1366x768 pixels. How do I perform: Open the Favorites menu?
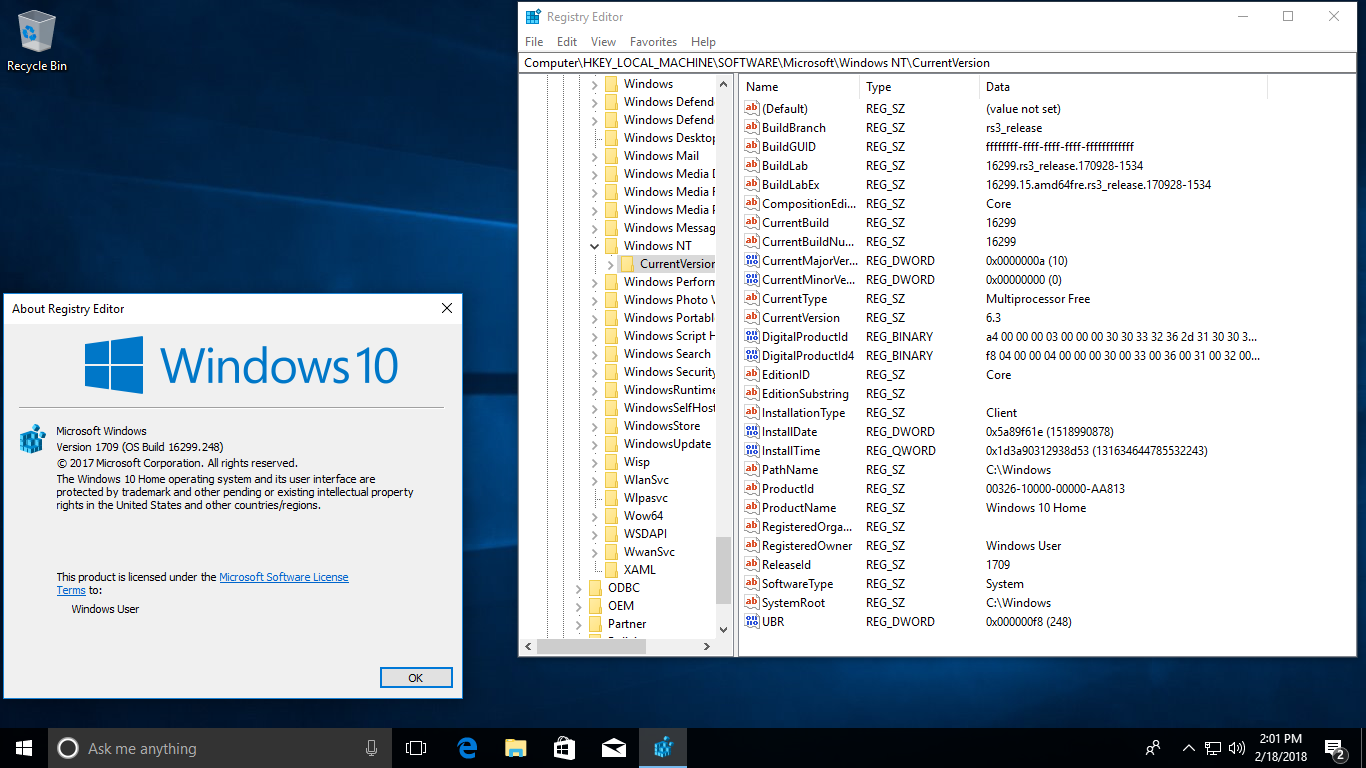653,42
